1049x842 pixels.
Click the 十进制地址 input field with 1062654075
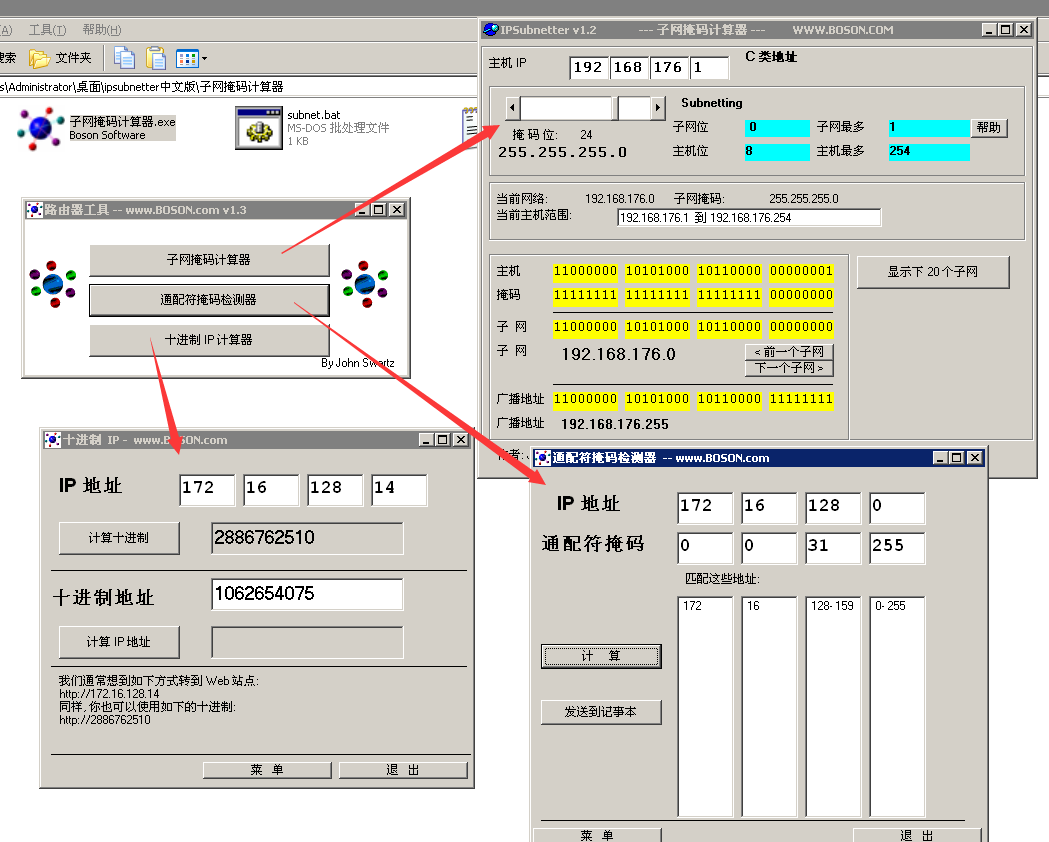(x=307, y=594)
